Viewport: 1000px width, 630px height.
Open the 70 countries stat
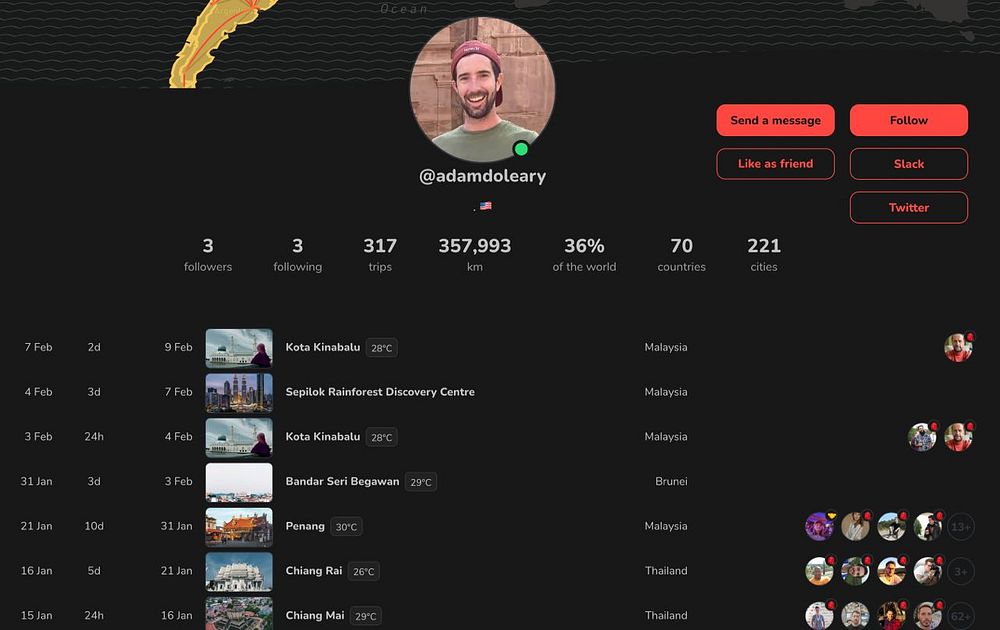[x=681, y=254]
